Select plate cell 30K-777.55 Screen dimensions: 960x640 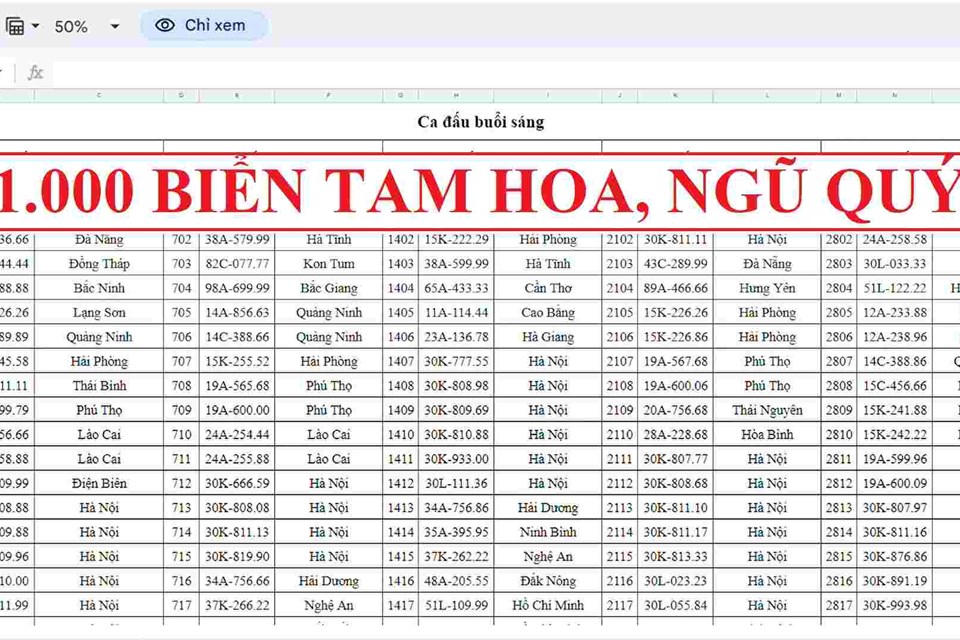click(456, 361)
